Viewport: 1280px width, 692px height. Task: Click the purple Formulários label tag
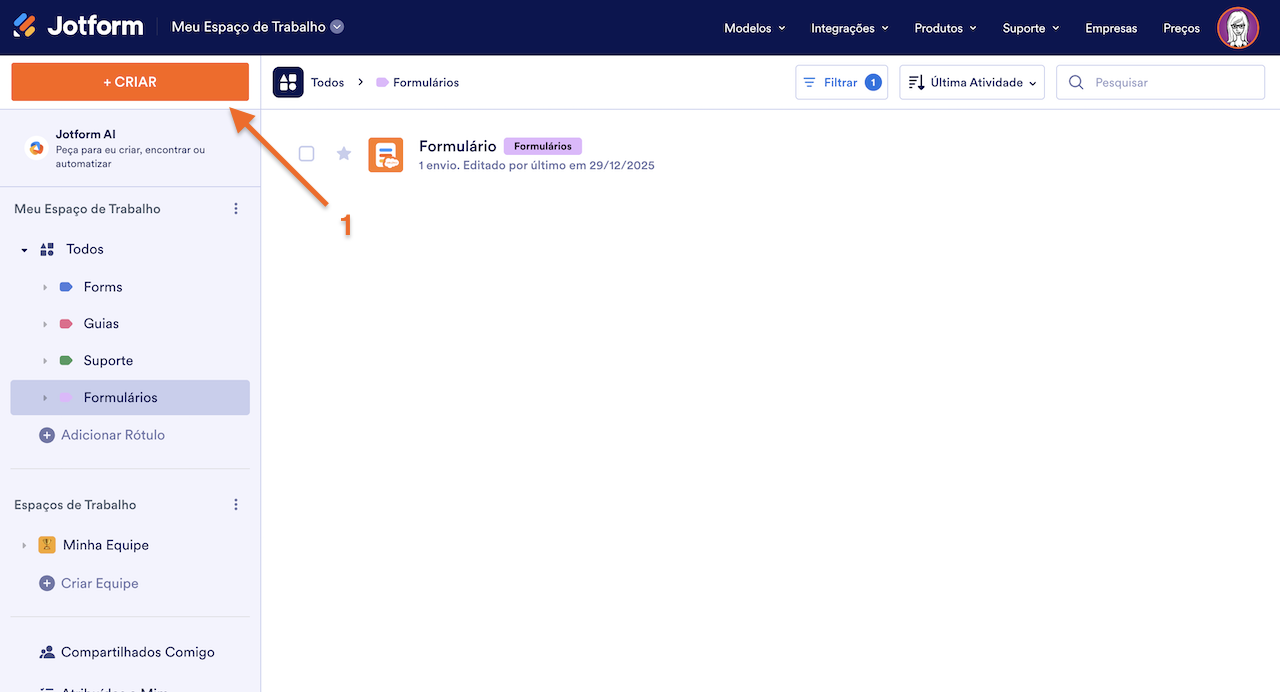pos(542,146)
